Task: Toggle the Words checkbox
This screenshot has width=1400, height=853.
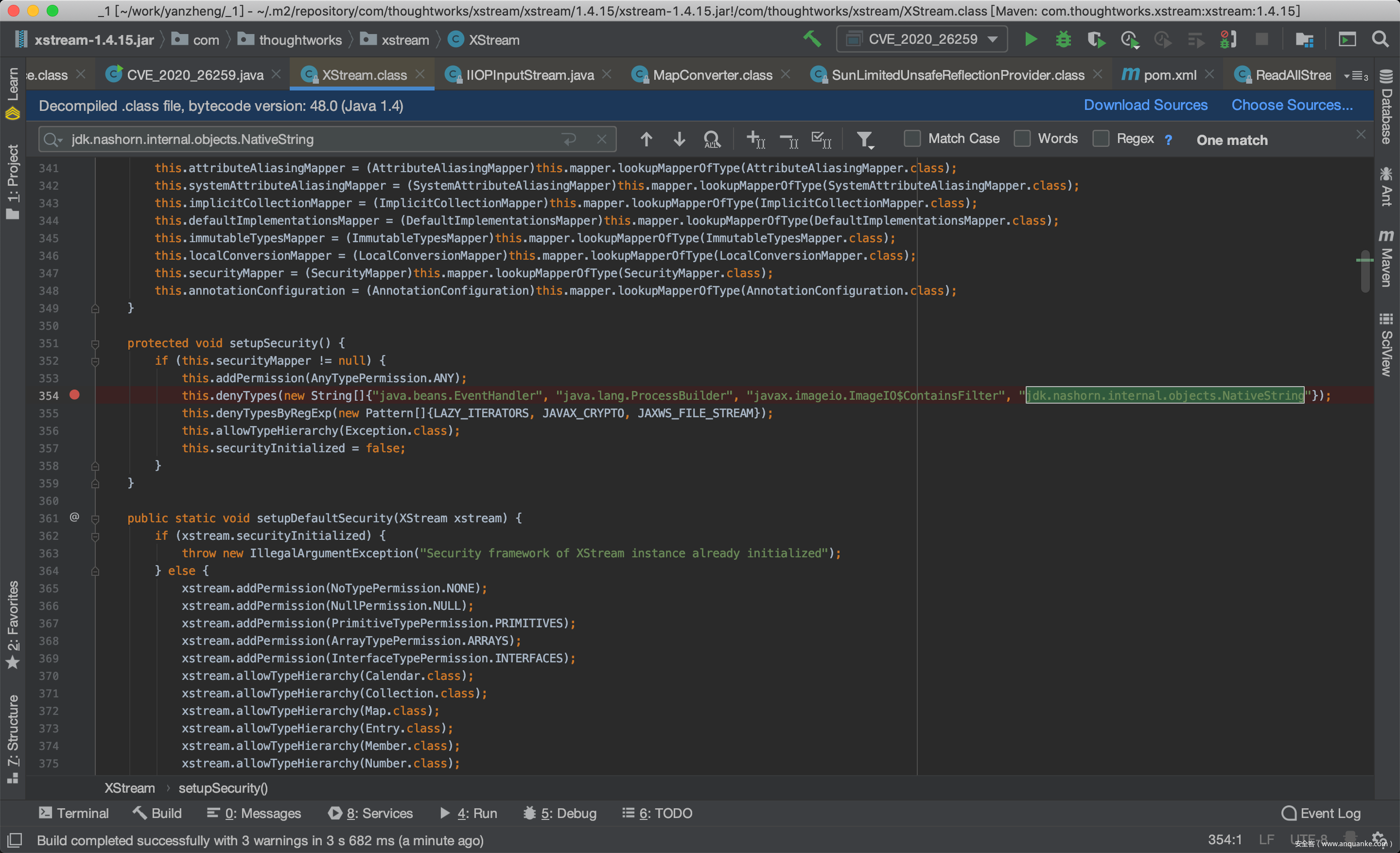Action: (1022, 139)
